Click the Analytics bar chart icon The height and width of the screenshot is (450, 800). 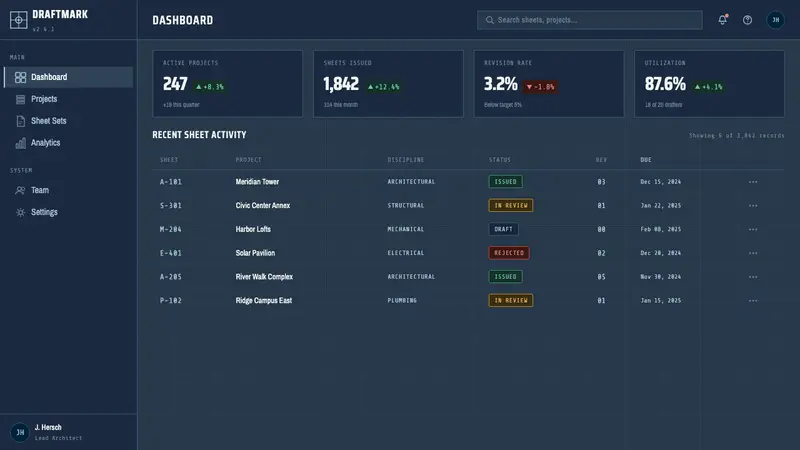click(x=20, y=143)
